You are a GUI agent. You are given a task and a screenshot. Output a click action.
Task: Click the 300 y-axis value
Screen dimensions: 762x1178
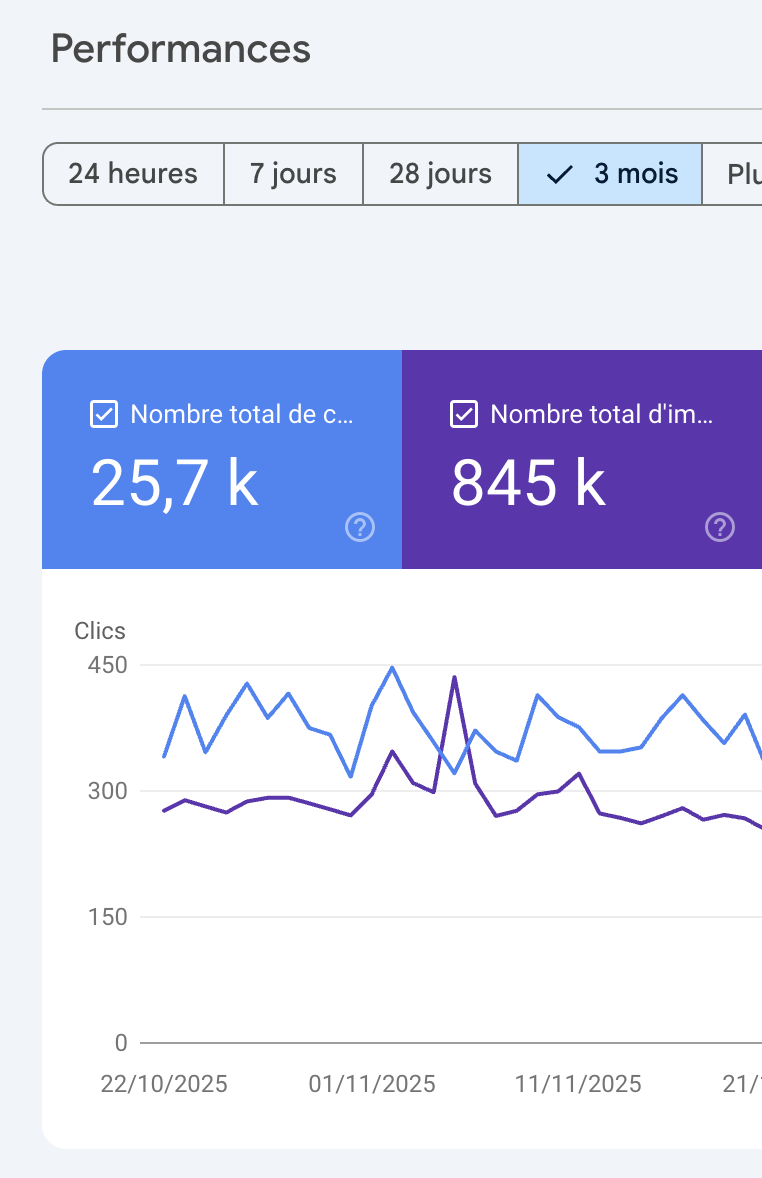107,791
